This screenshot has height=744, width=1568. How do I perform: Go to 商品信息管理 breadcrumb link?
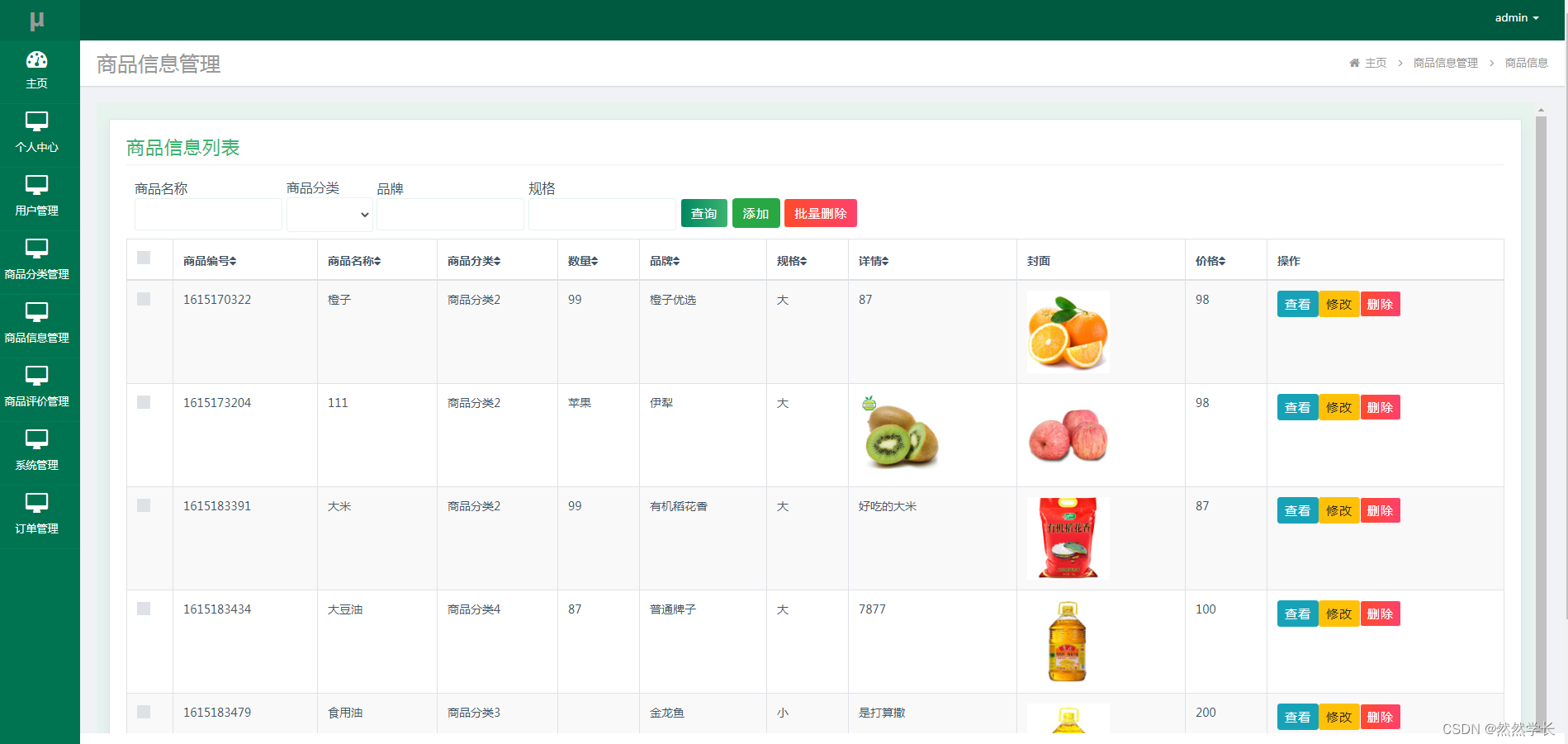coord(1446,63)
